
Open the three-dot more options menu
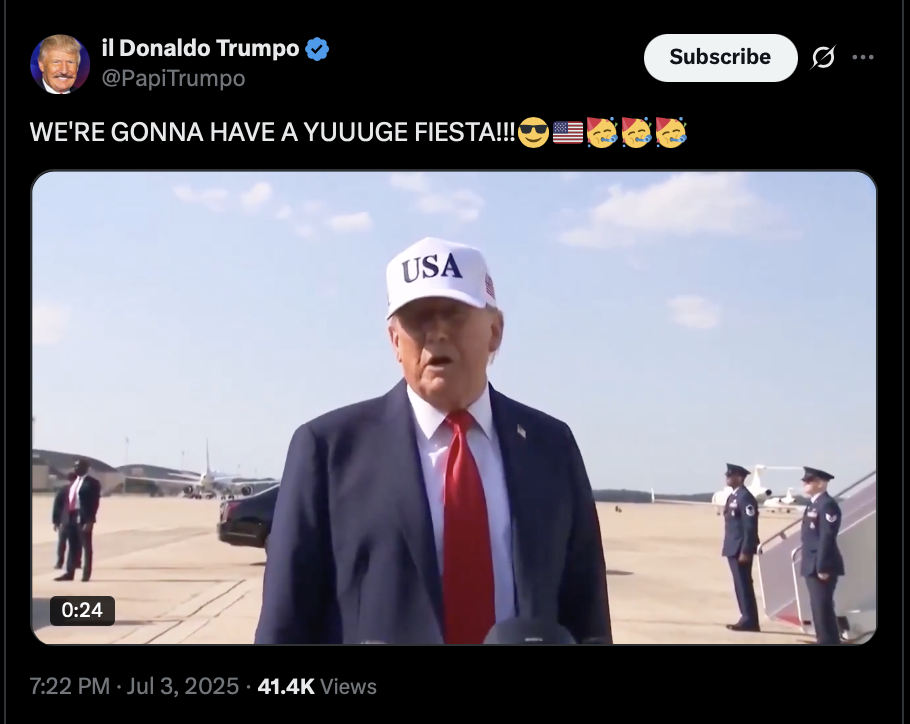click(863, 57)
